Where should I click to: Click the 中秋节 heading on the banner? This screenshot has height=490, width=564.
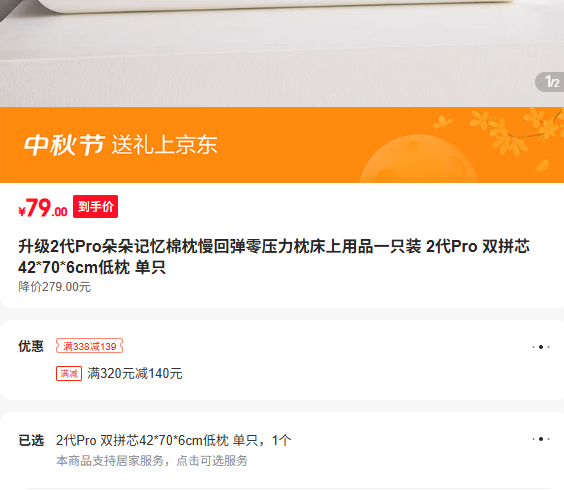(x=64, y=145)
